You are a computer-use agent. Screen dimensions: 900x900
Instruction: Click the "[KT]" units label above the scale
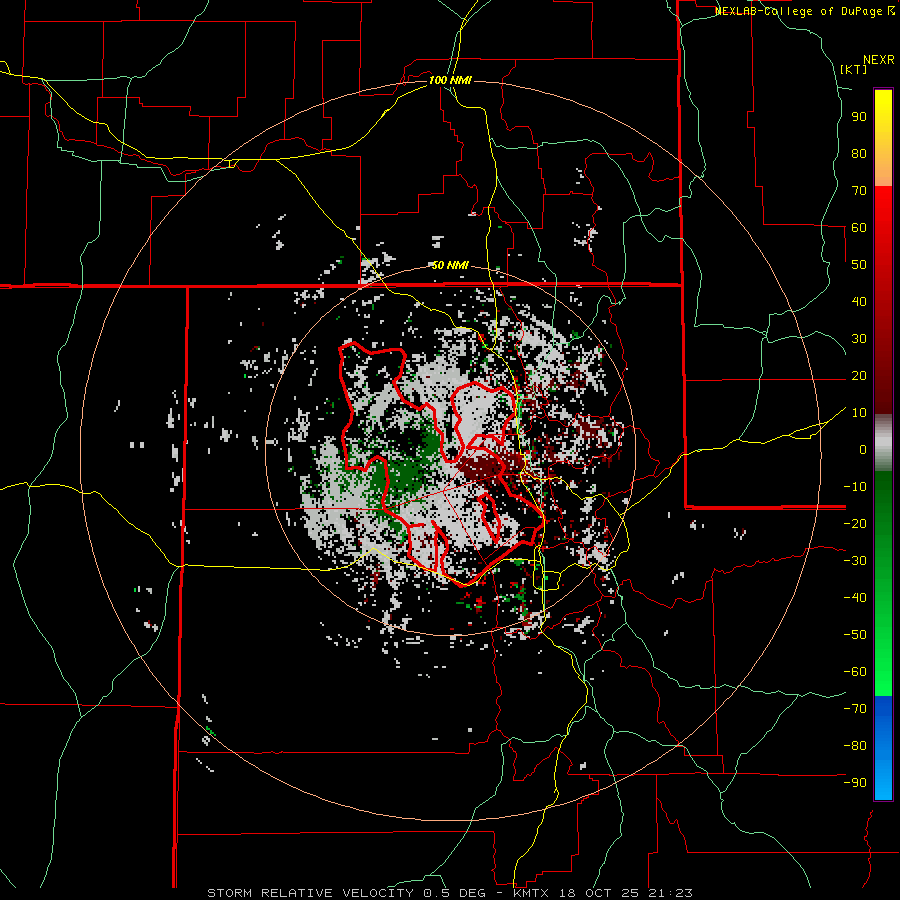tap(854, 69)
